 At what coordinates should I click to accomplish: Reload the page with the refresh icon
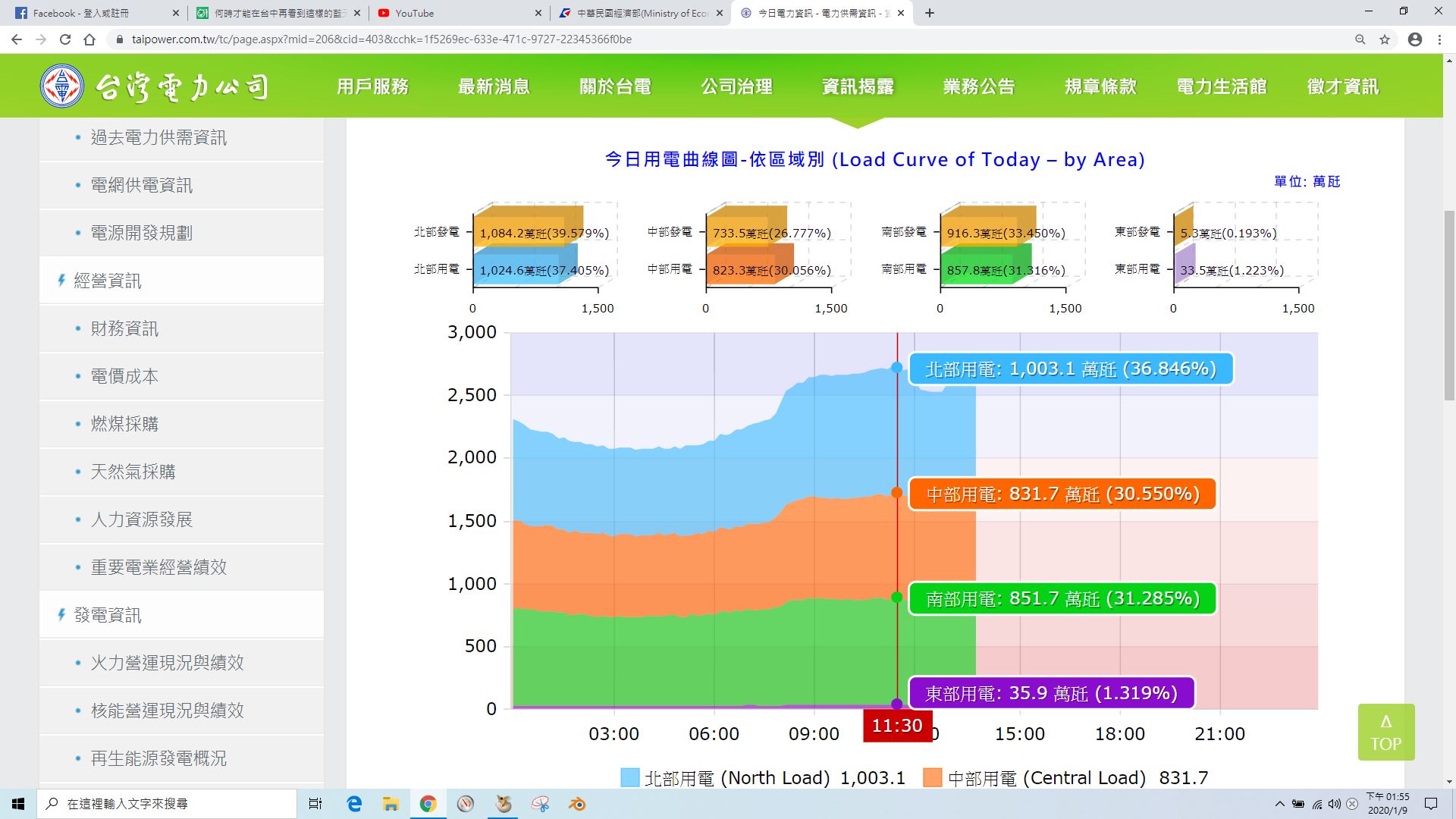(65, 39)
